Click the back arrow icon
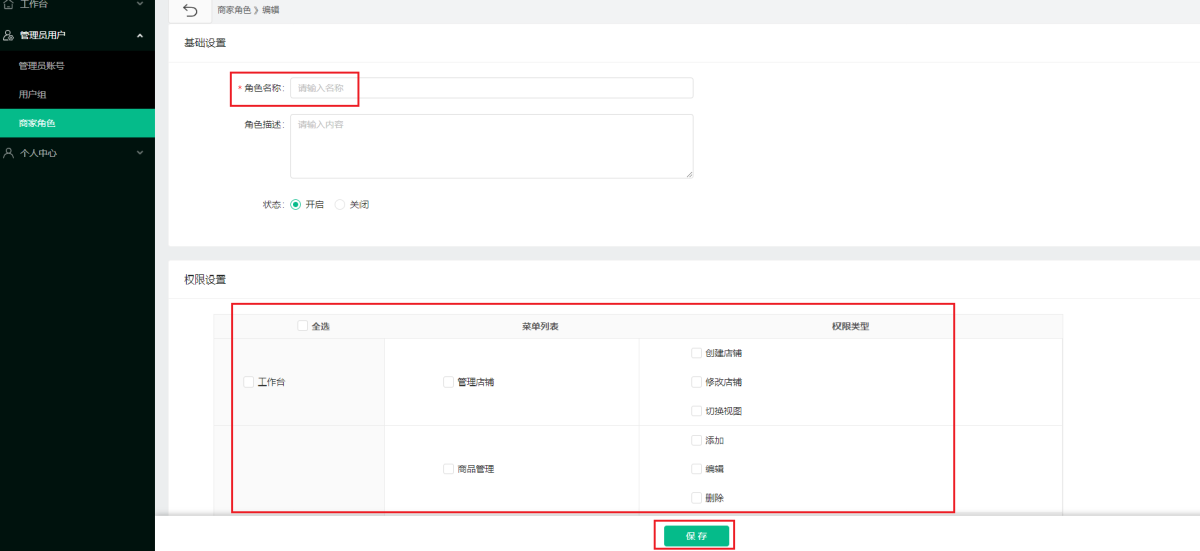This screenshot has height=551, width=1200. pyautogui.click(x=190, y=10)
